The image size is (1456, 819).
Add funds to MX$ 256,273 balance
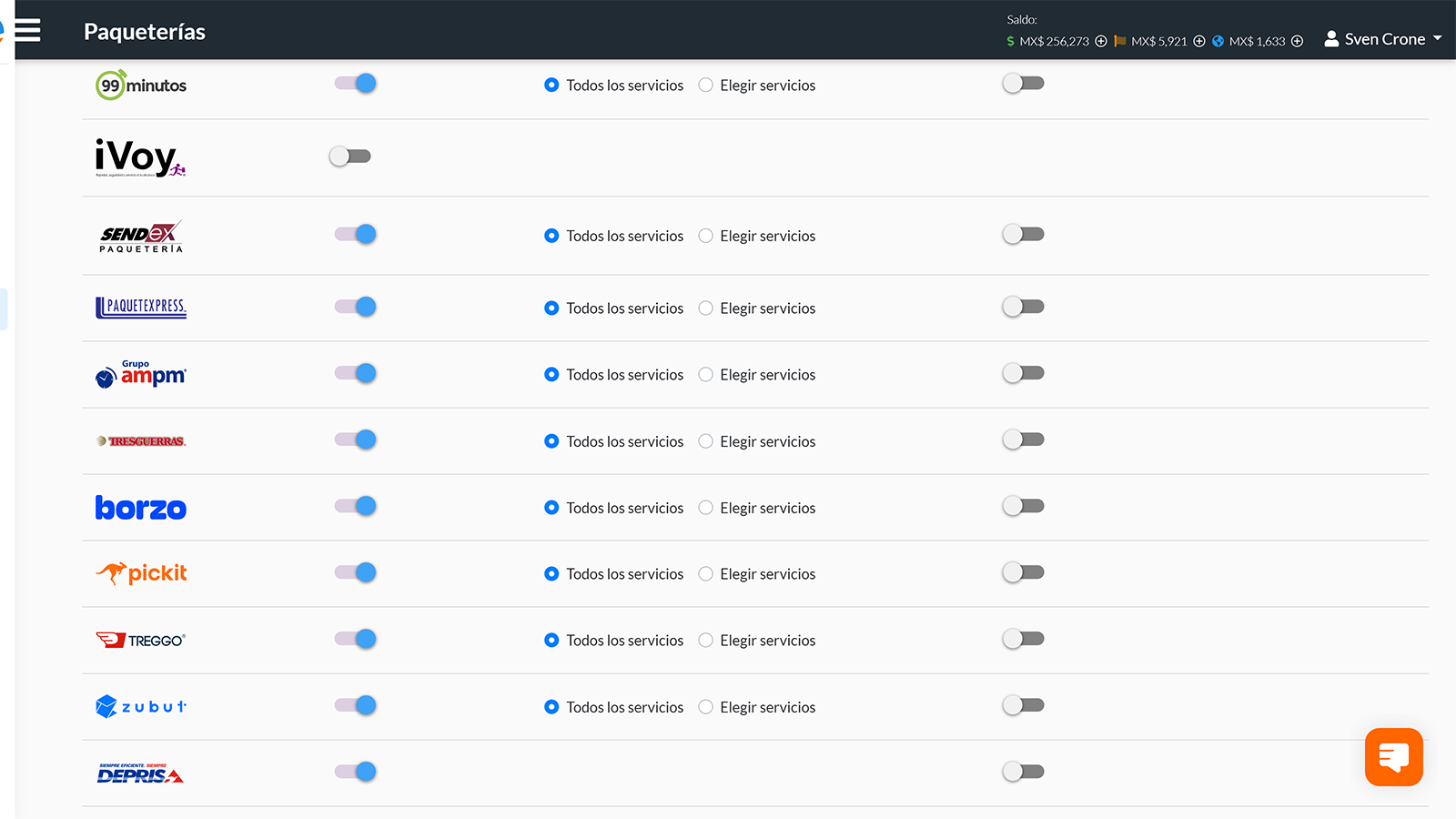pyautogui.click(x=1101, y=41)
